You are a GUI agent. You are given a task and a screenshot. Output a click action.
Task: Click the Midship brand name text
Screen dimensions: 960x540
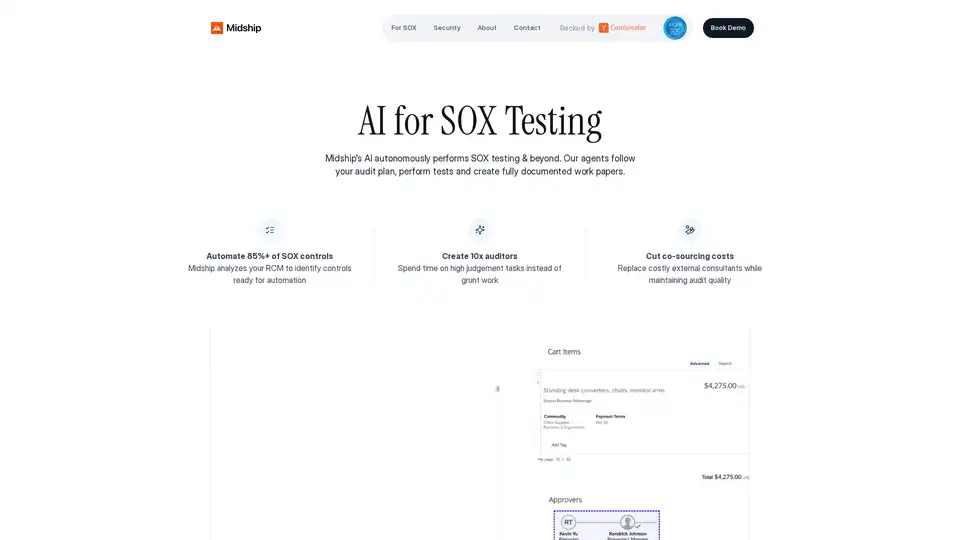pos(244,28)
